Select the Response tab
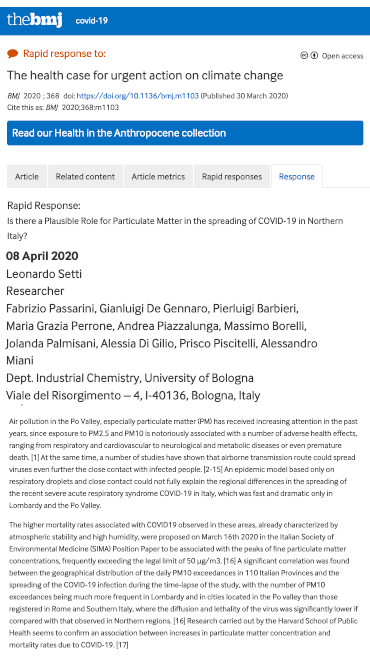 pyautogui.click(x=297, y=177)
